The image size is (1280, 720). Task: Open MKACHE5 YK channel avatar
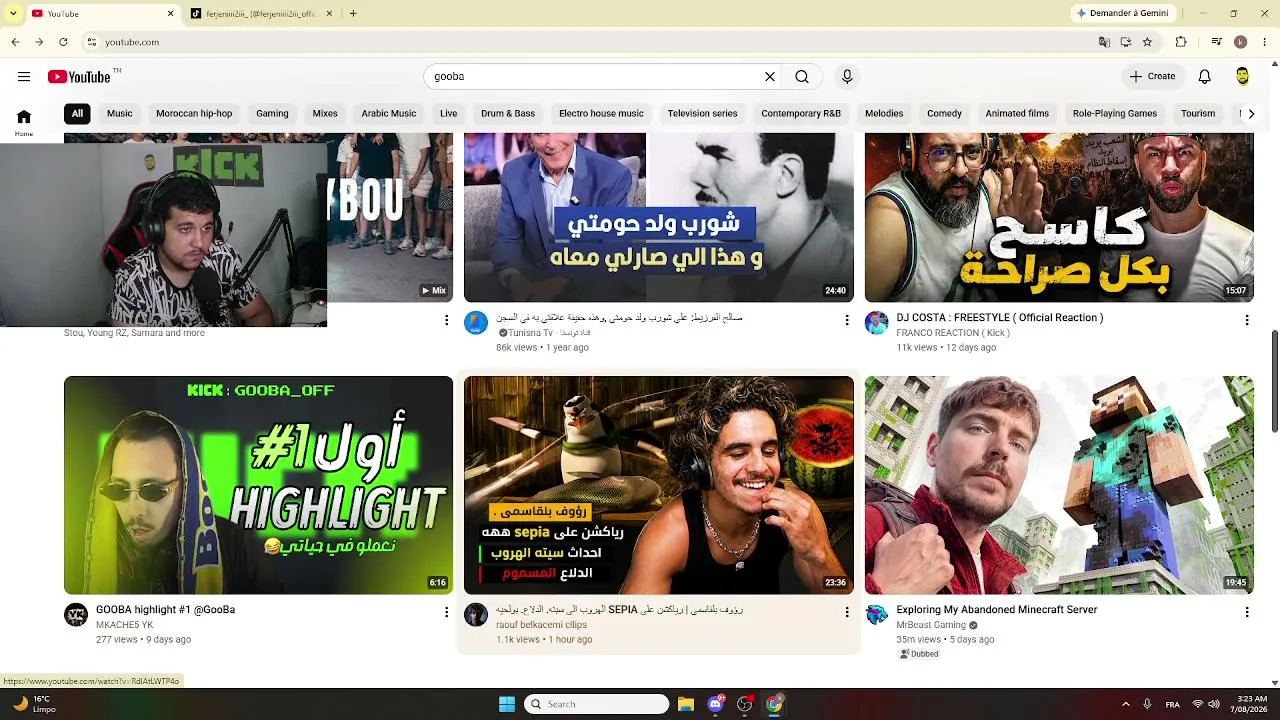pyautogui.click(x=76, y=615)
